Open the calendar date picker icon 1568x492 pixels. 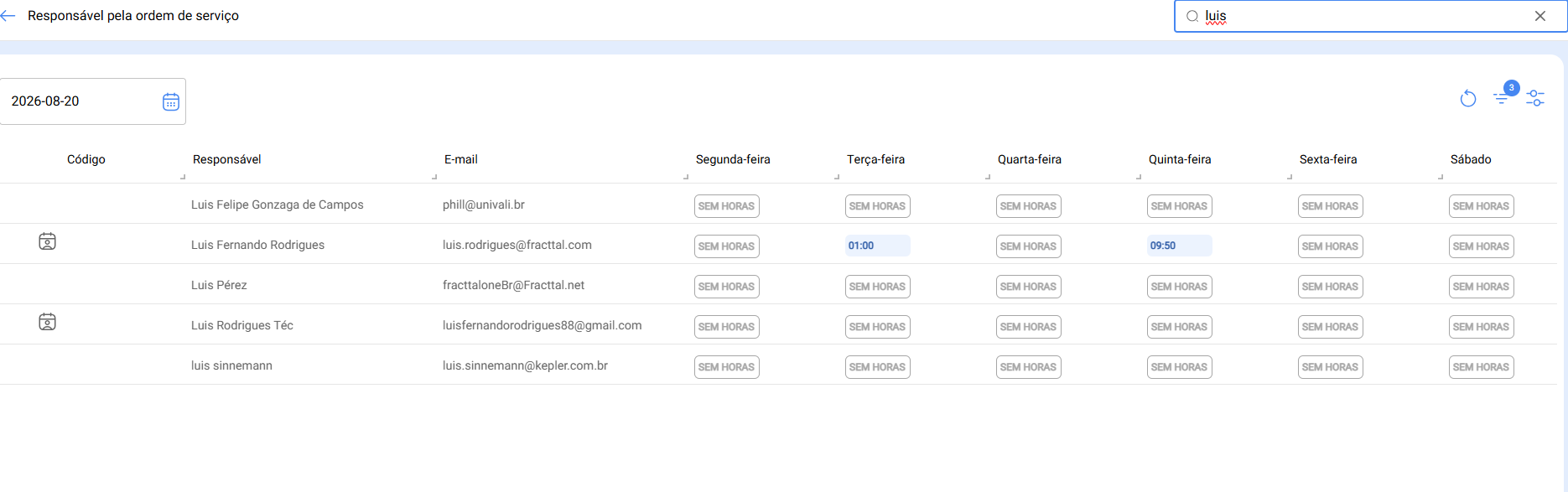(171, 101)
